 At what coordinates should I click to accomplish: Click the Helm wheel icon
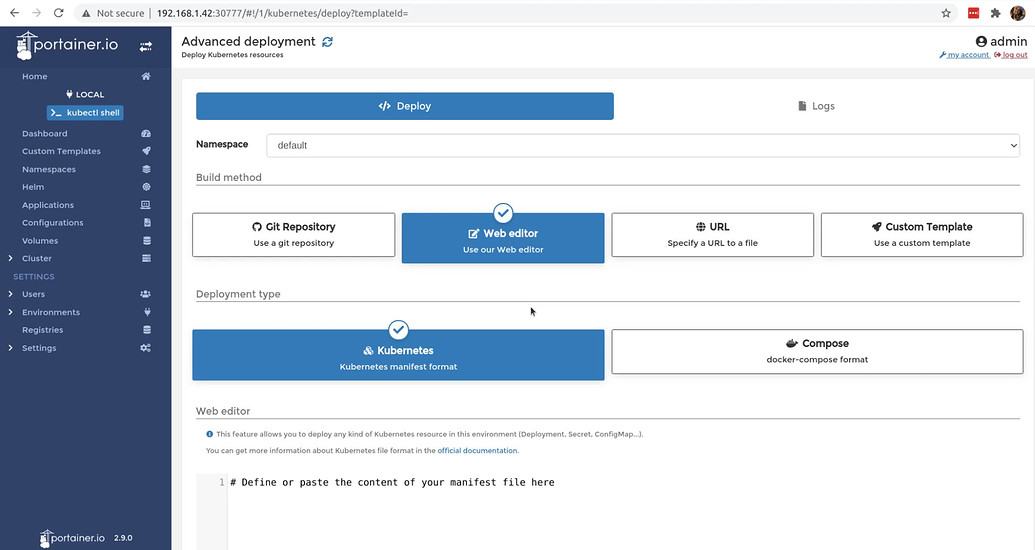(146, 187)
